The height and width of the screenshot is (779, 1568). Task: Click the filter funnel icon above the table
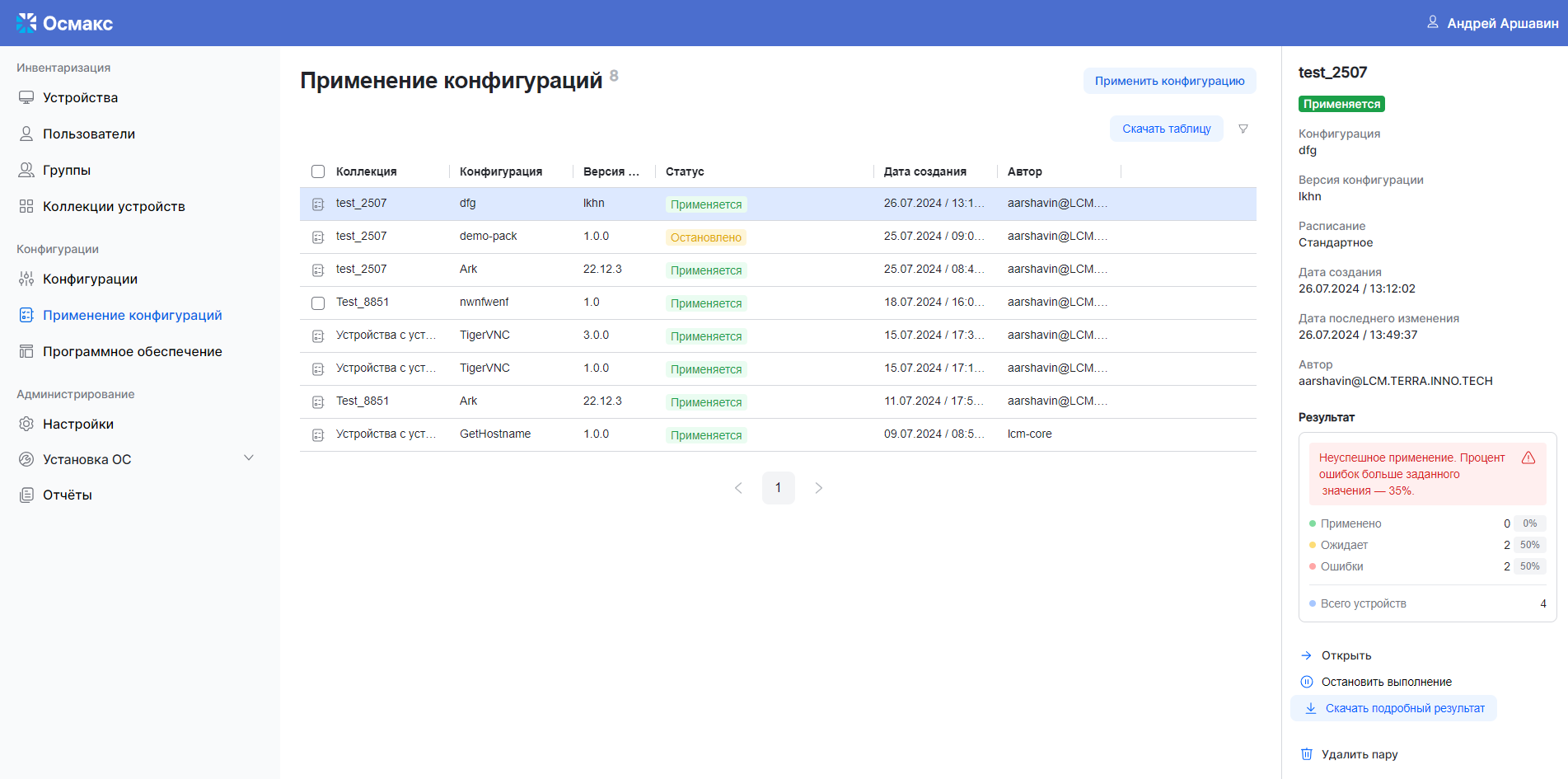1243,129
